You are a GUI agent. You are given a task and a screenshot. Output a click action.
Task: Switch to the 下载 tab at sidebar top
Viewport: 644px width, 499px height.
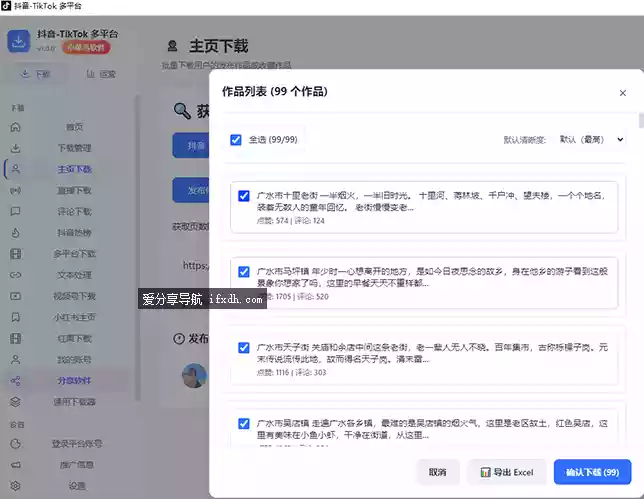click(35, 74)
